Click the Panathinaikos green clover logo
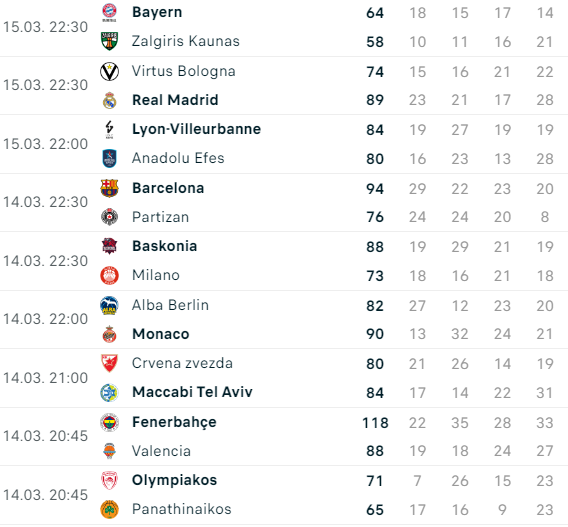 [109, 509]
